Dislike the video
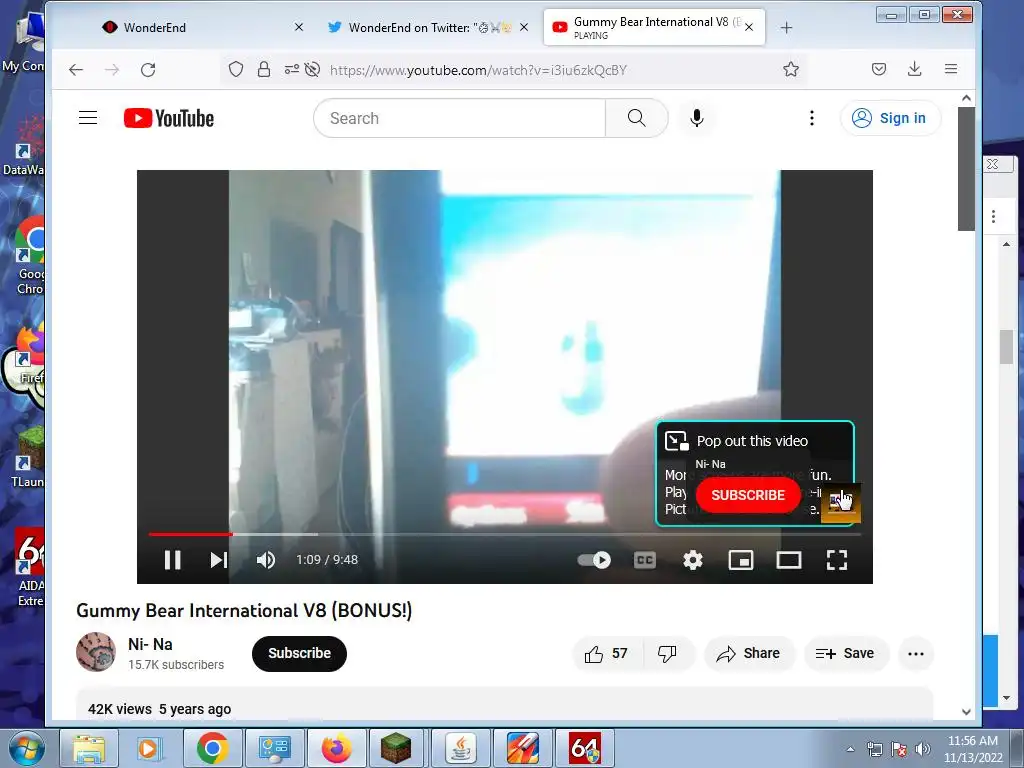Image resolution: width=1024 pixels, height=768 pixels. pyautogui.click(x=667, y=654)
